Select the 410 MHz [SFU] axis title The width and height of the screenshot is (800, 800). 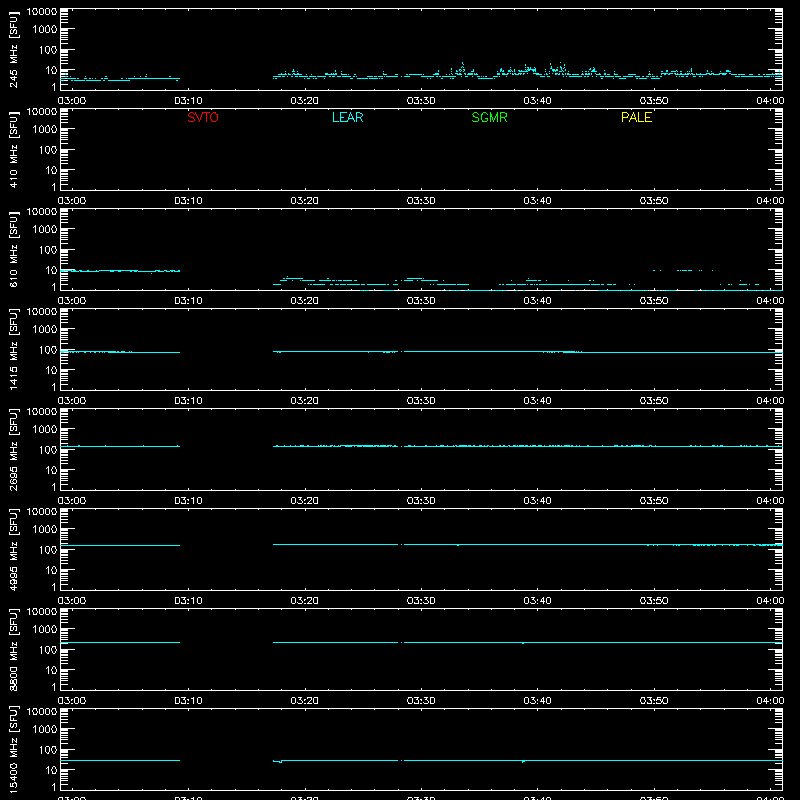click(x=14, y=149)
